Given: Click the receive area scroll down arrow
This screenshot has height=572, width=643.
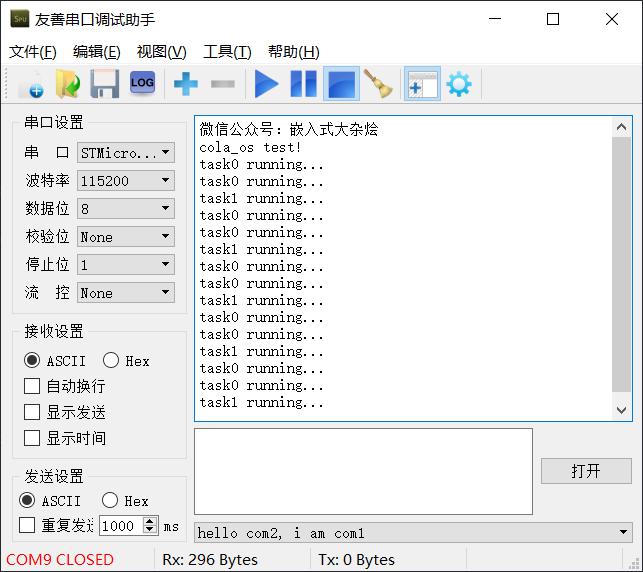Looking at the screenshot, I should (x=621, y=410).
